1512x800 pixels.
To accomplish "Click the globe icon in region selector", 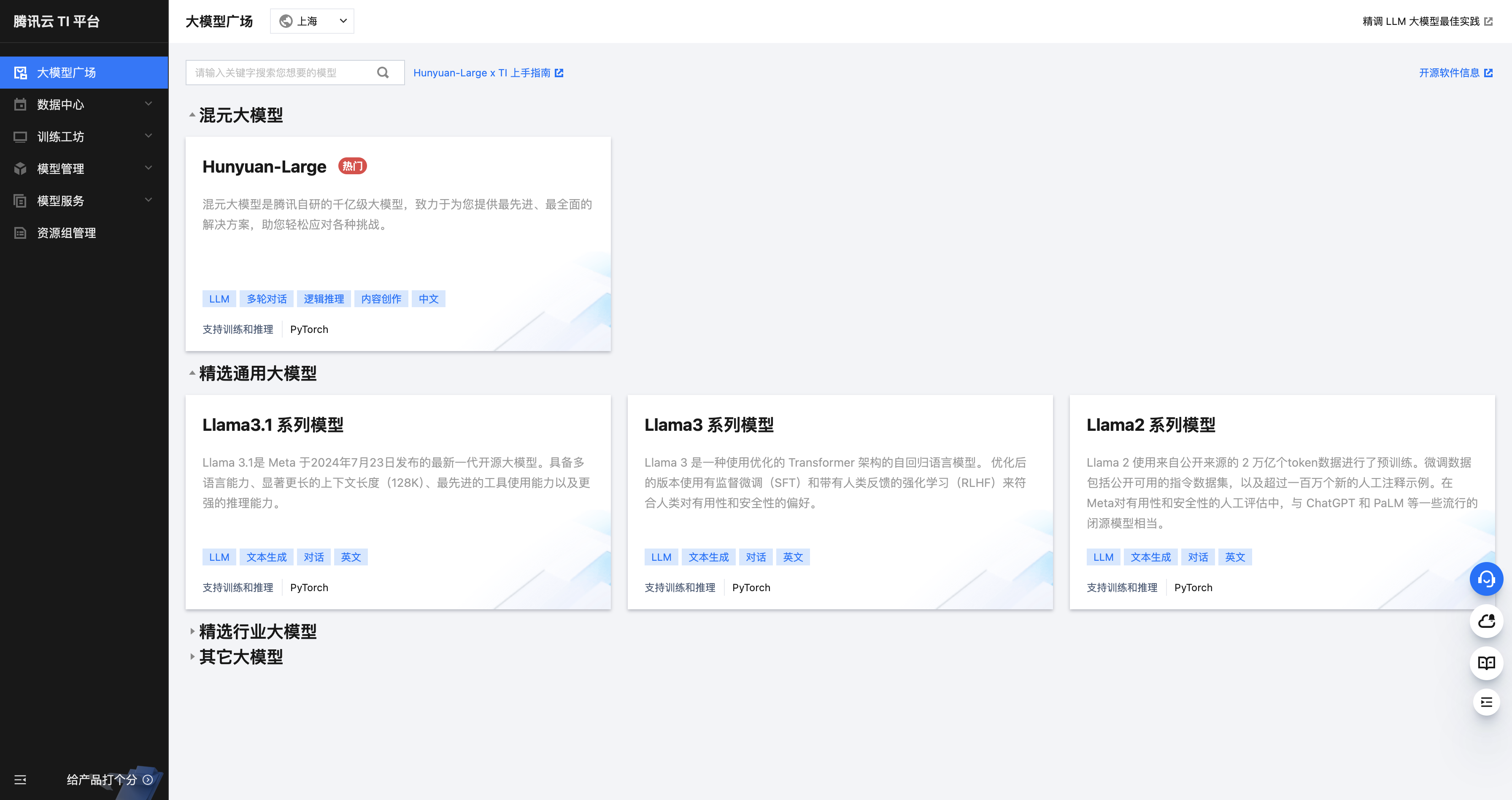I will pyautogui.click(x=286, y=21).
